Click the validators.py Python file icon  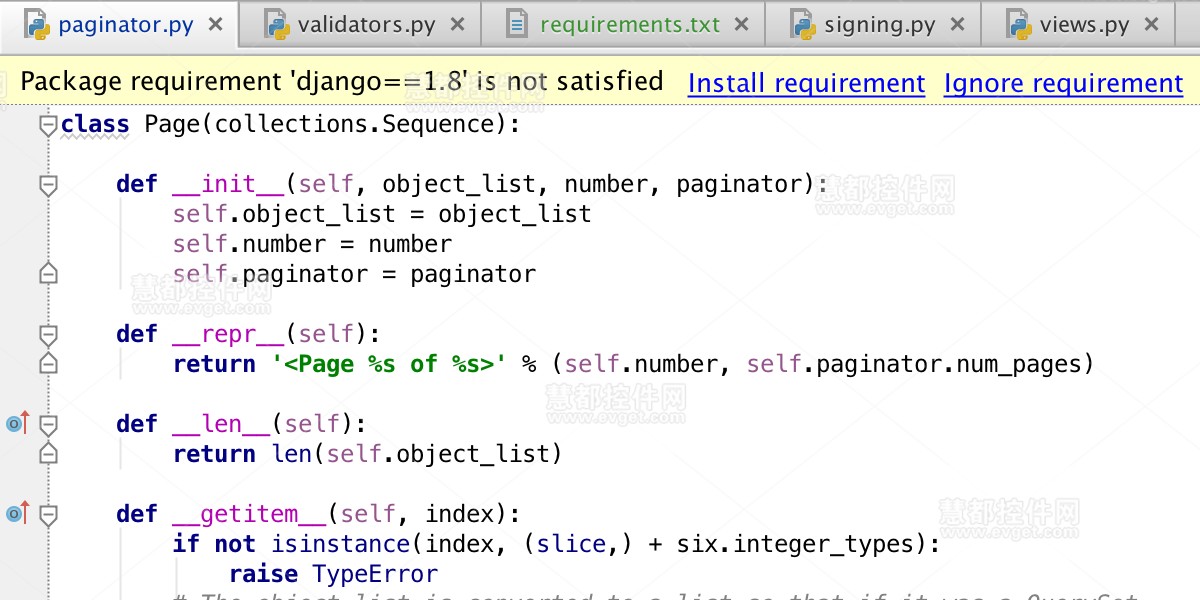[x=277, y=25]
